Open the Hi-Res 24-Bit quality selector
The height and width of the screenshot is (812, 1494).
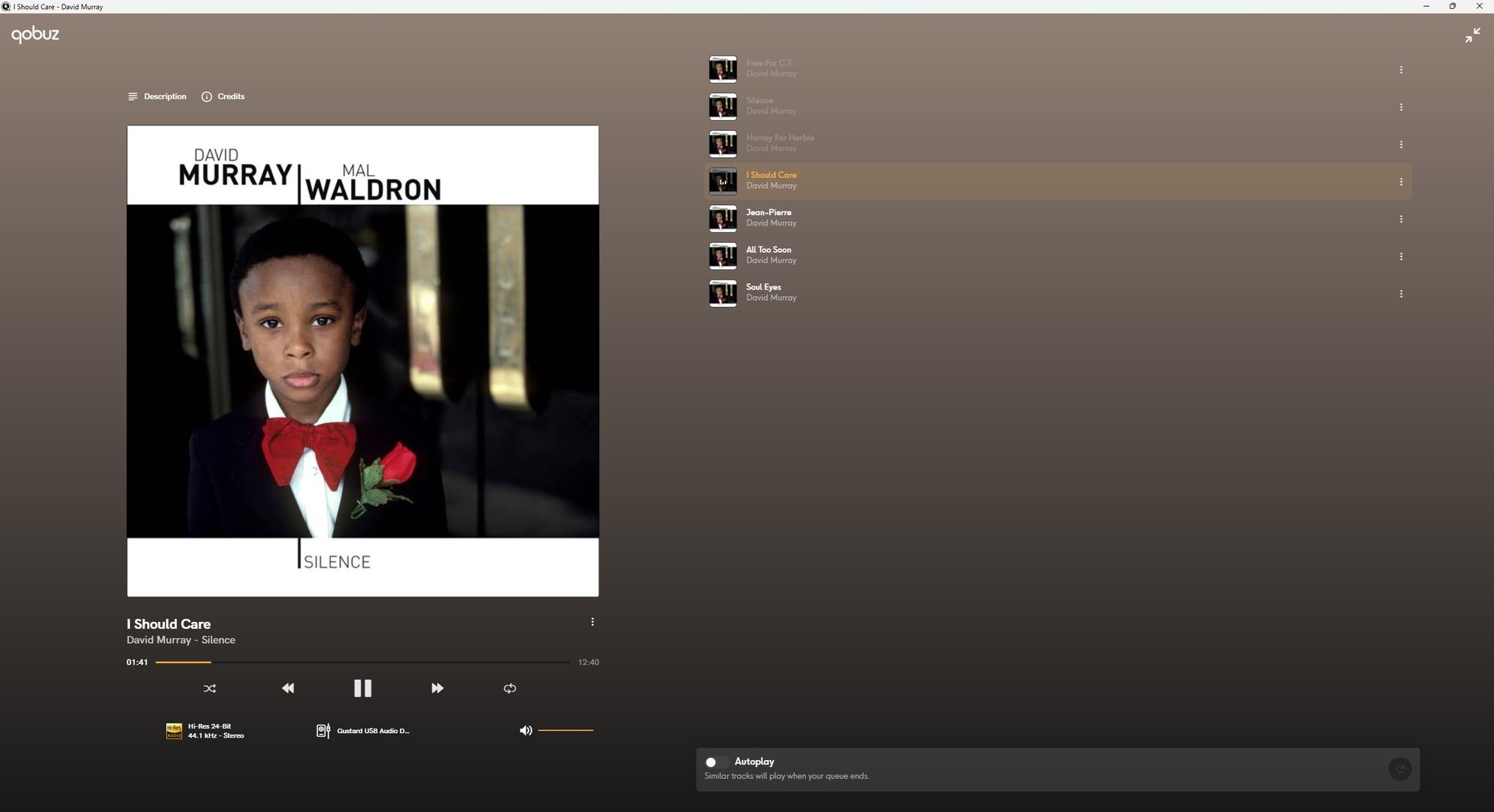(205, 731)
